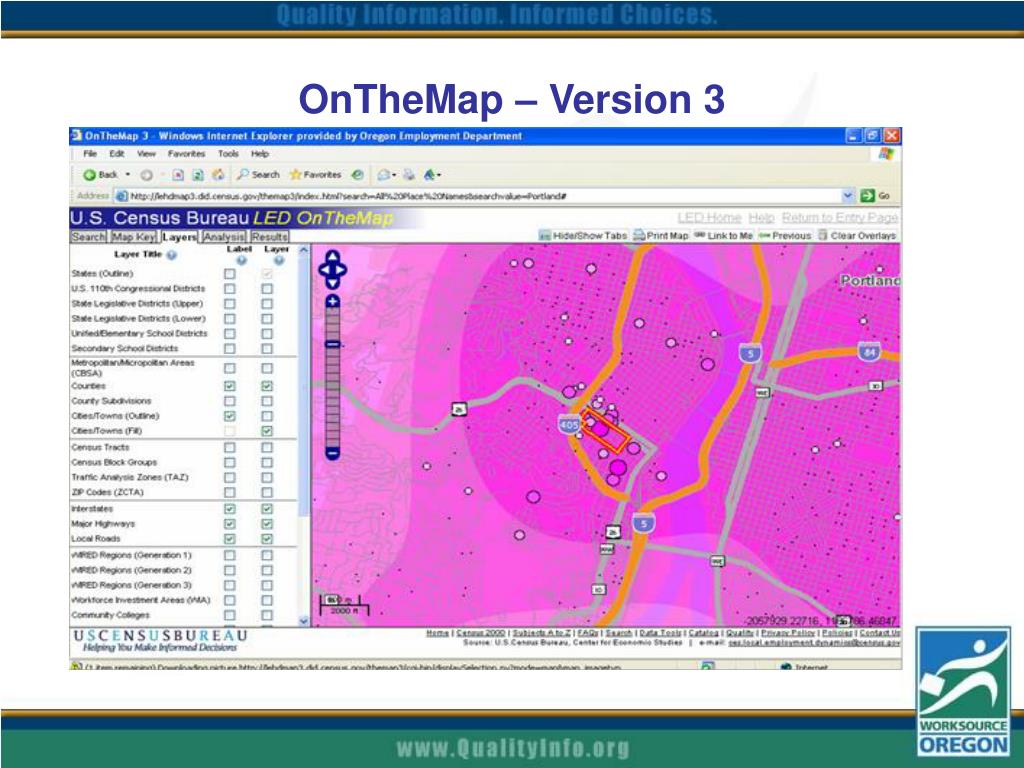Image resolution: width=1024 pixels, height=768 pixels.
Task: Open the Help link beside LED Home
Action: pyautogui.click(x=761, y=217)
